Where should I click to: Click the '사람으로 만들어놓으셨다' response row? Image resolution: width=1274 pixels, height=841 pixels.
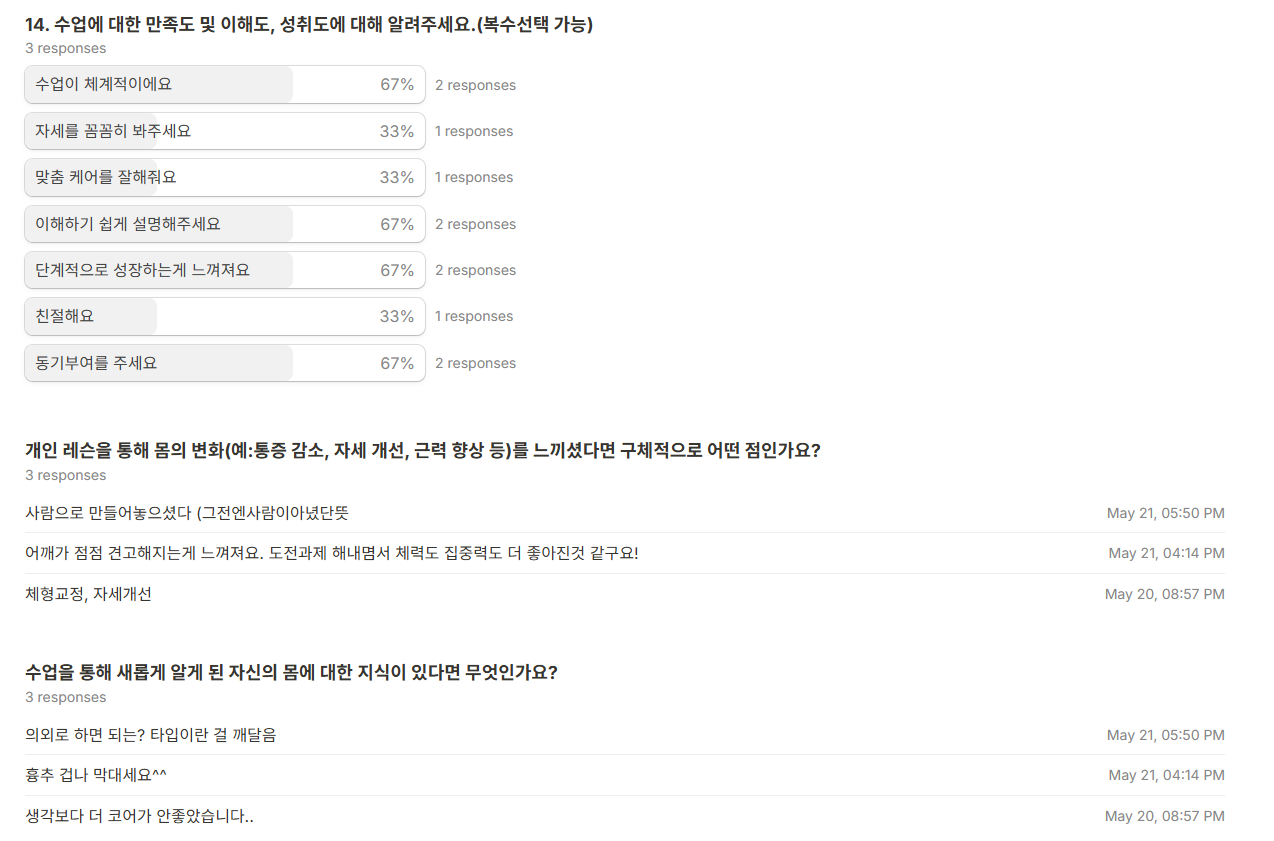point(187,513)
